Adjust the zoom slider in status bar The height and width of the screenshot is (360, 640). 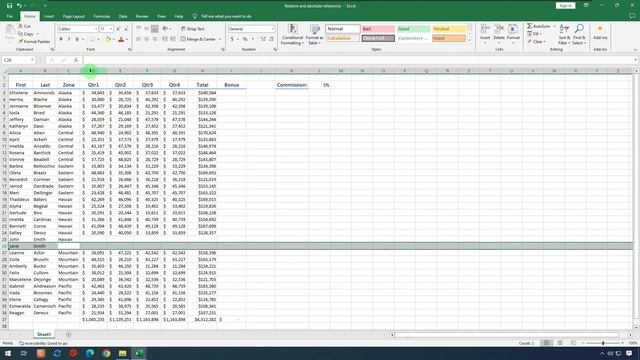(x=603, y=343)
